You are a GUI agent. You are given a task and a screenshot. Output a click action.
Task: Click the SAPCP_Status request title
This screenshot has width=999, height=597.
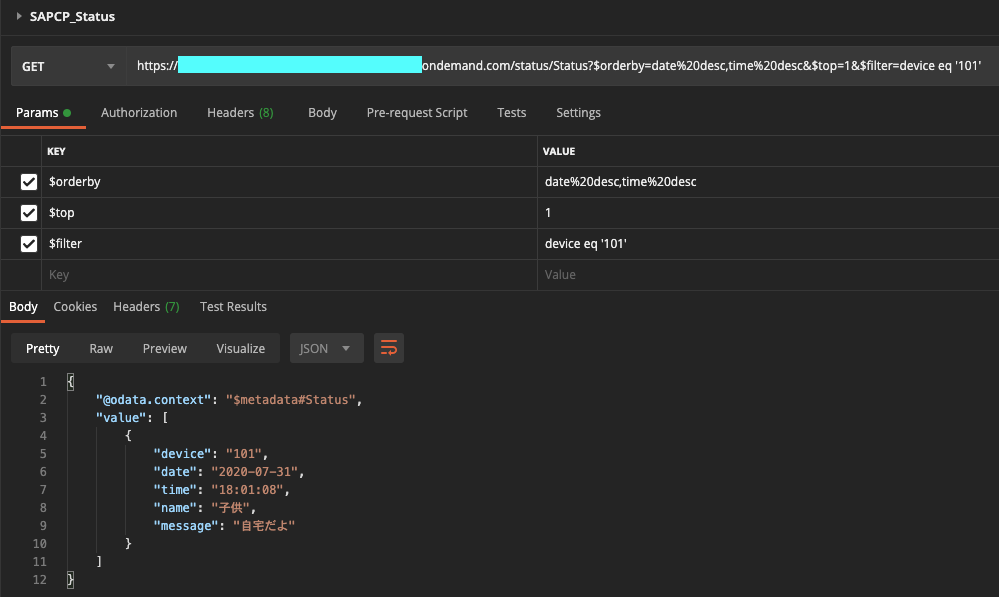click(72, 17)
